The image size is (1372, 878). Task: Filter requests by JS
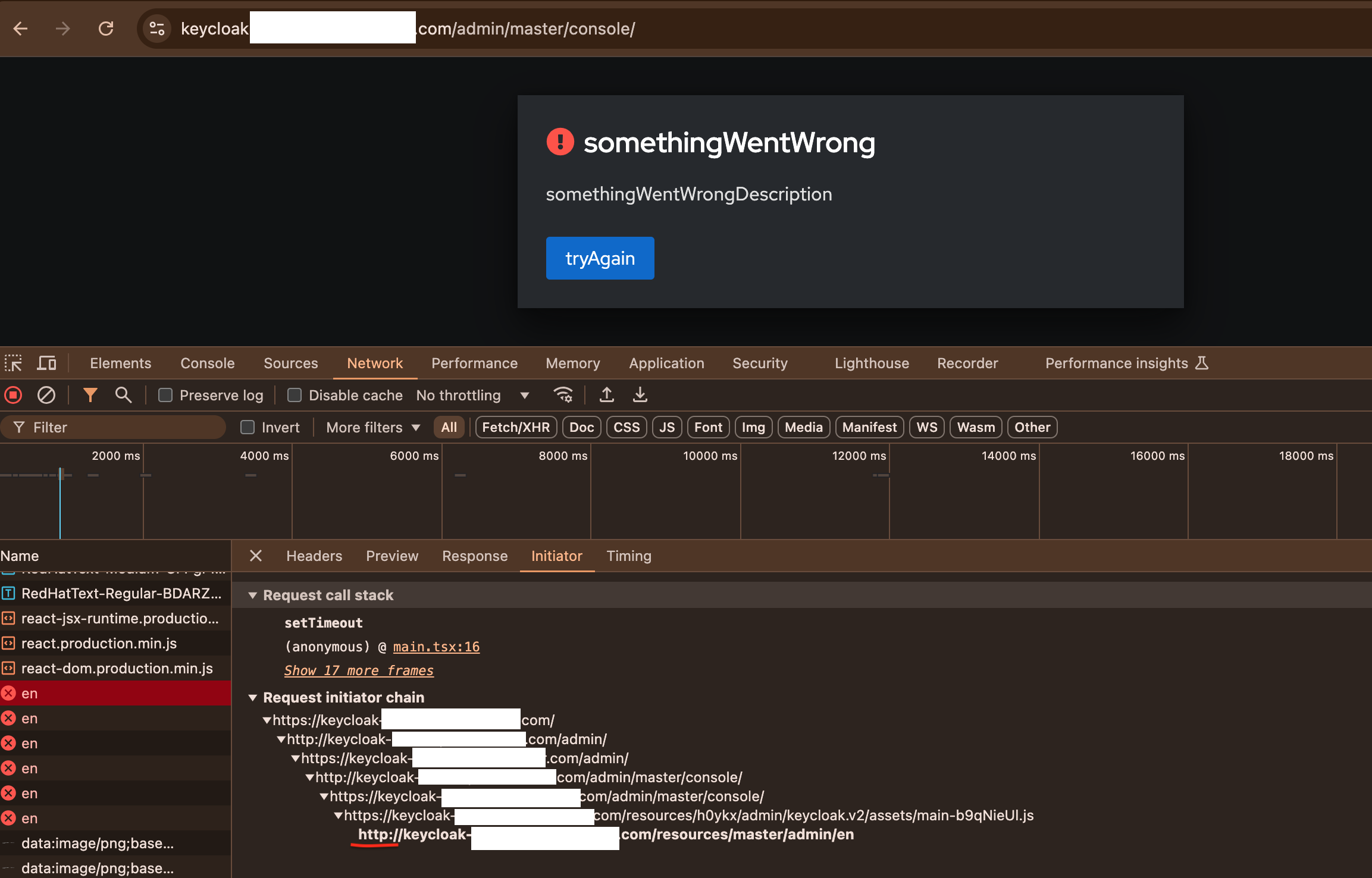[x=667, y=427]
